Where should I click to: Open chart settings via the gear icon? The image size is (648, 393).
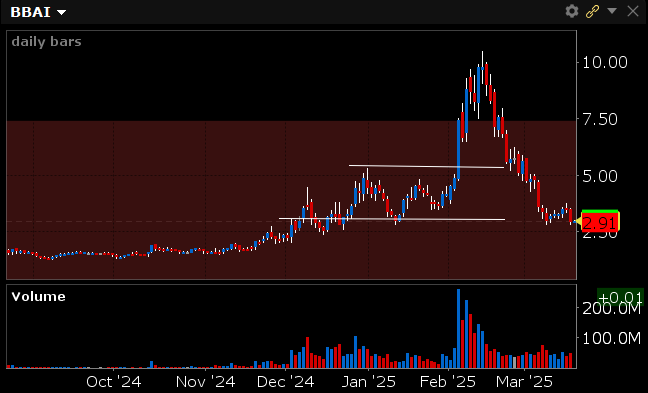[x=572, y=11]
